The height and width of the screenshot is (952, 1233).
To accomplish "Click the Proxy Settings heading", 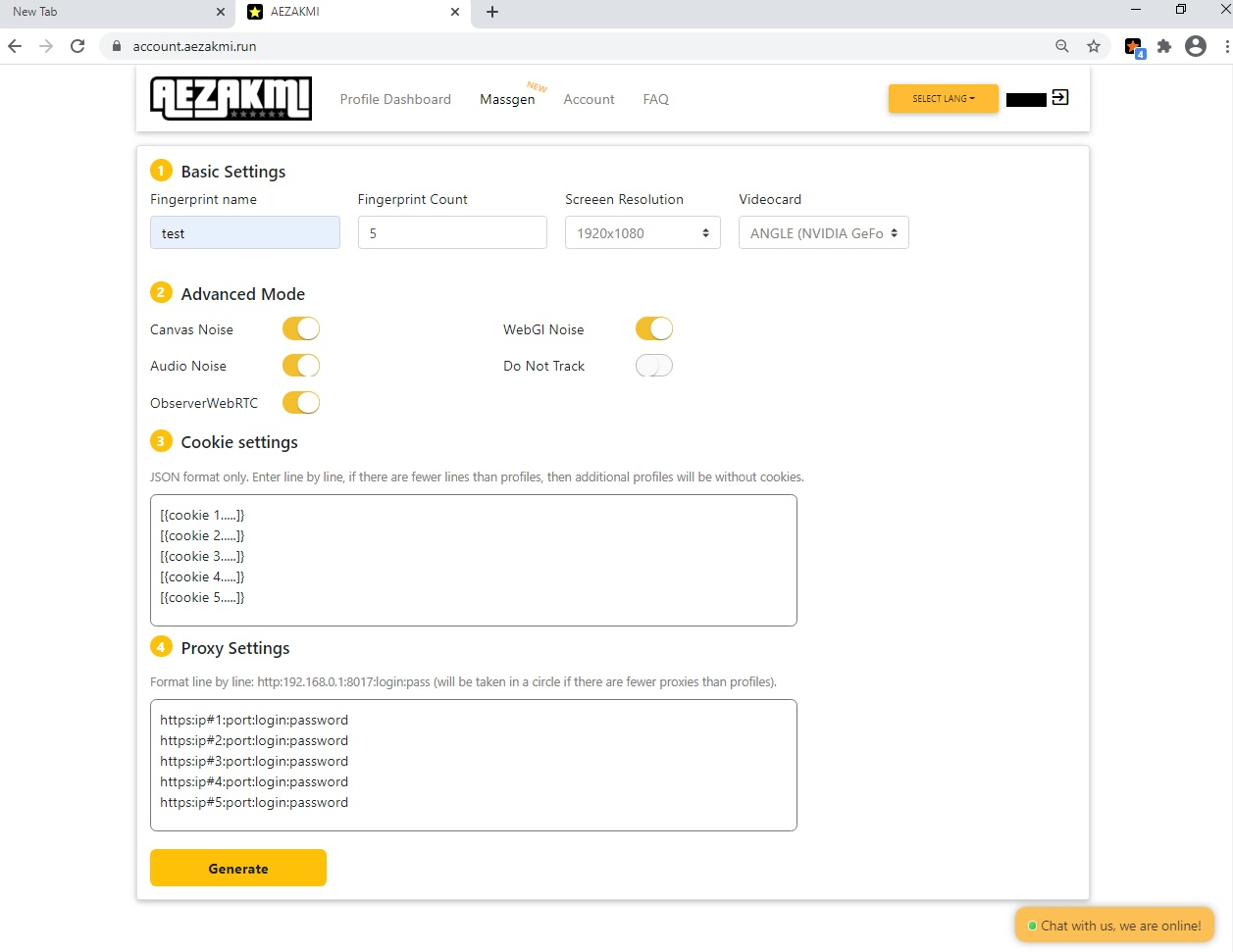I will coord(235,648).
